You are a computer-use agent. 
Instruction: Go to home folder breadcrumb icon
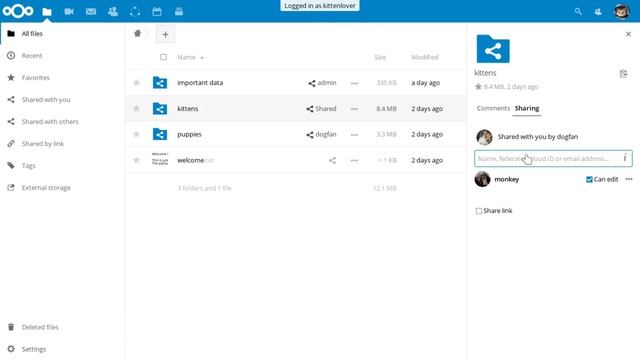(x=138, y=33)
